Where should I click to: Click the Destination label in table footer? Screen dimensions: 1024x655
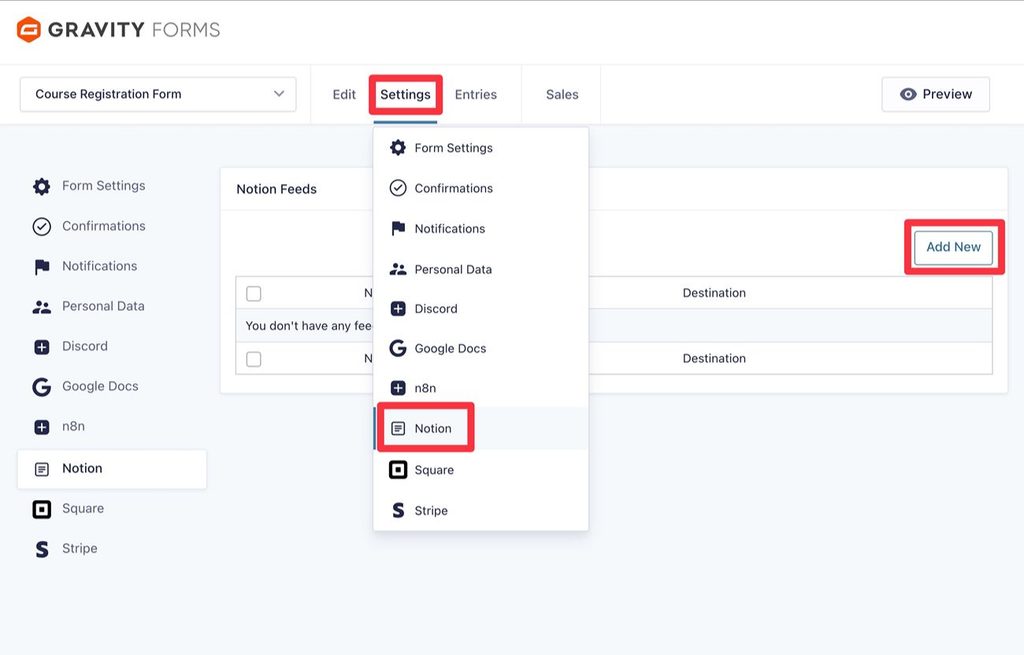714,359
